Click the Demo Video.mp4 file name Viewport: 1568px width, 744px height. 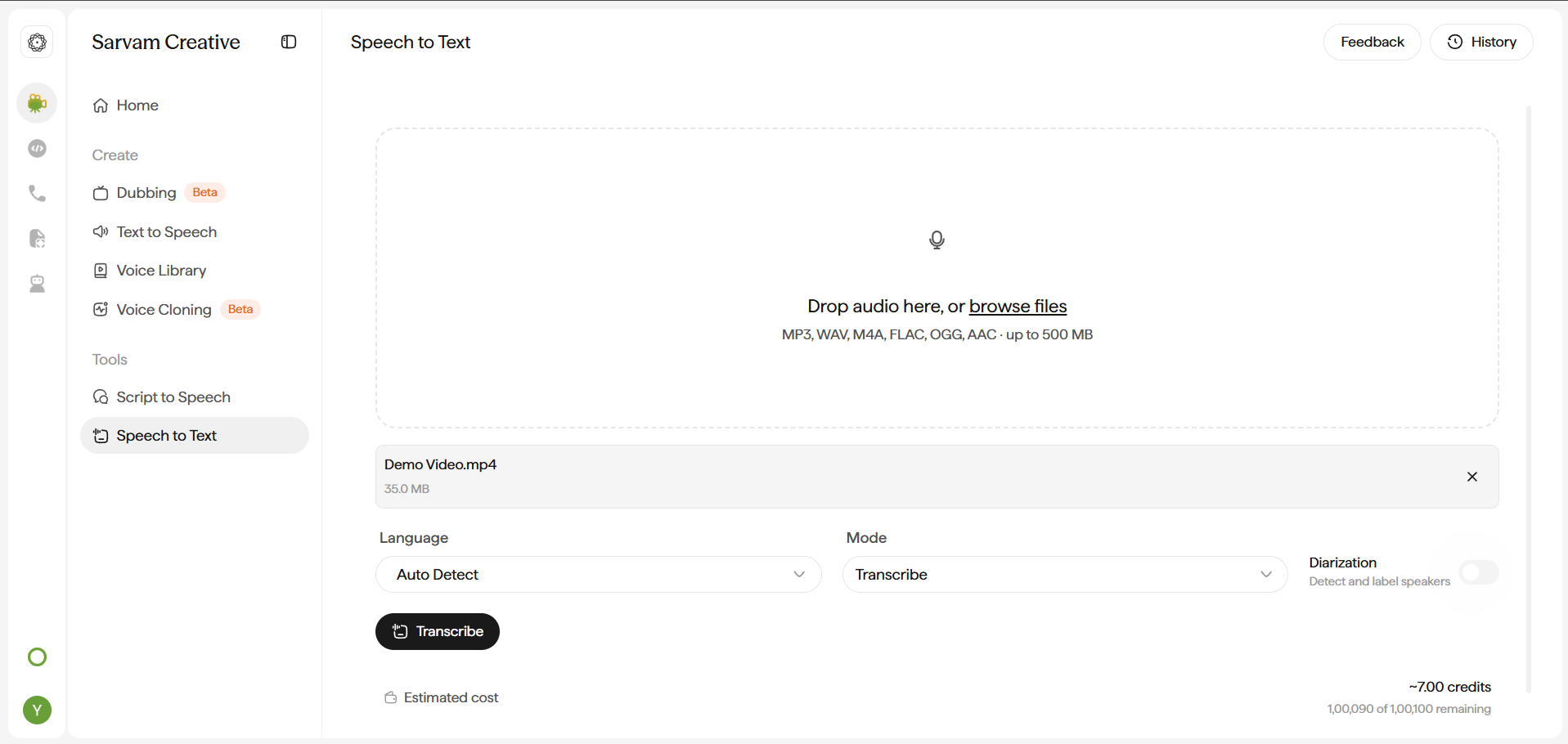440,464
